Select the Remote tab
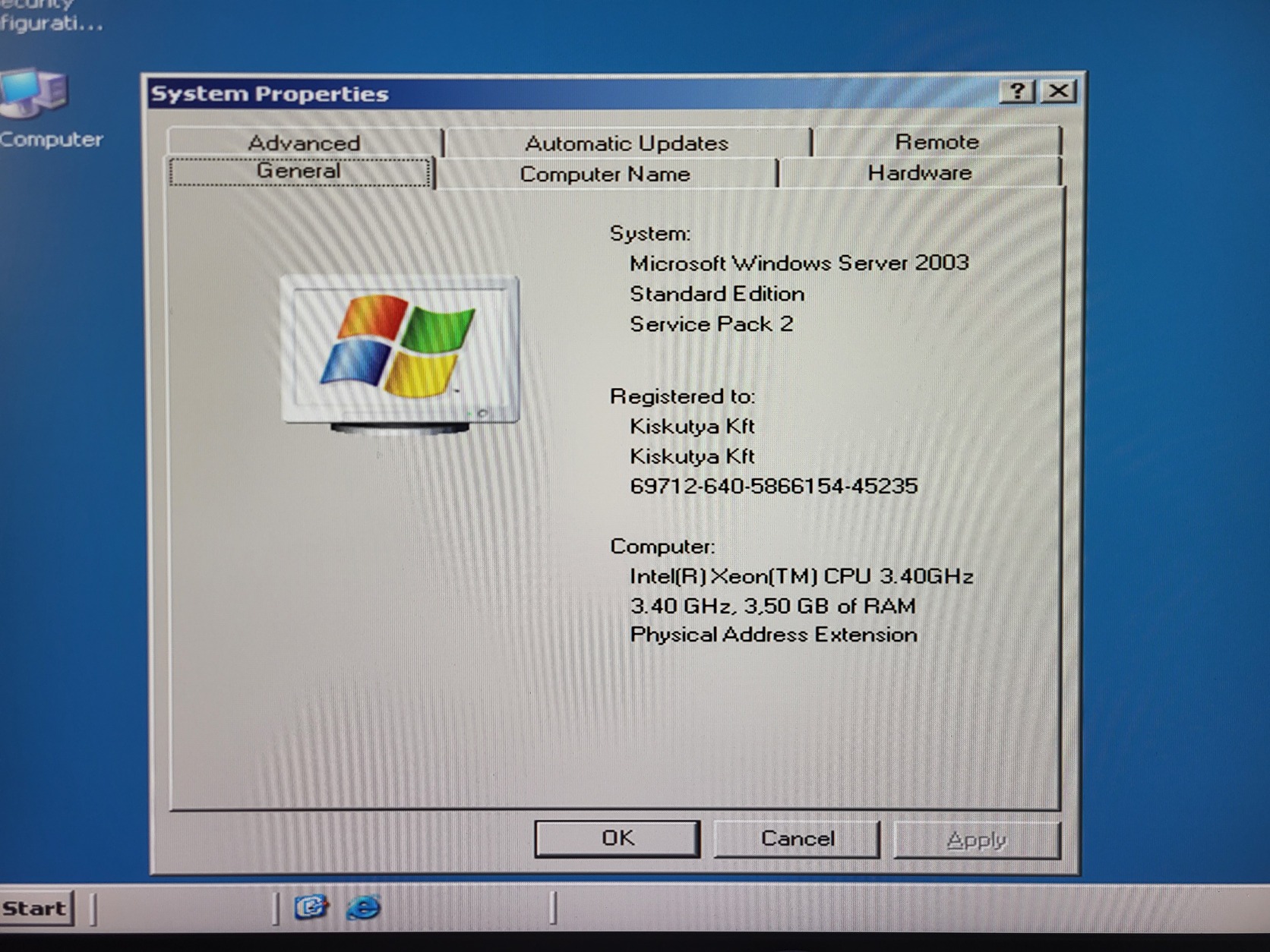 937,141
